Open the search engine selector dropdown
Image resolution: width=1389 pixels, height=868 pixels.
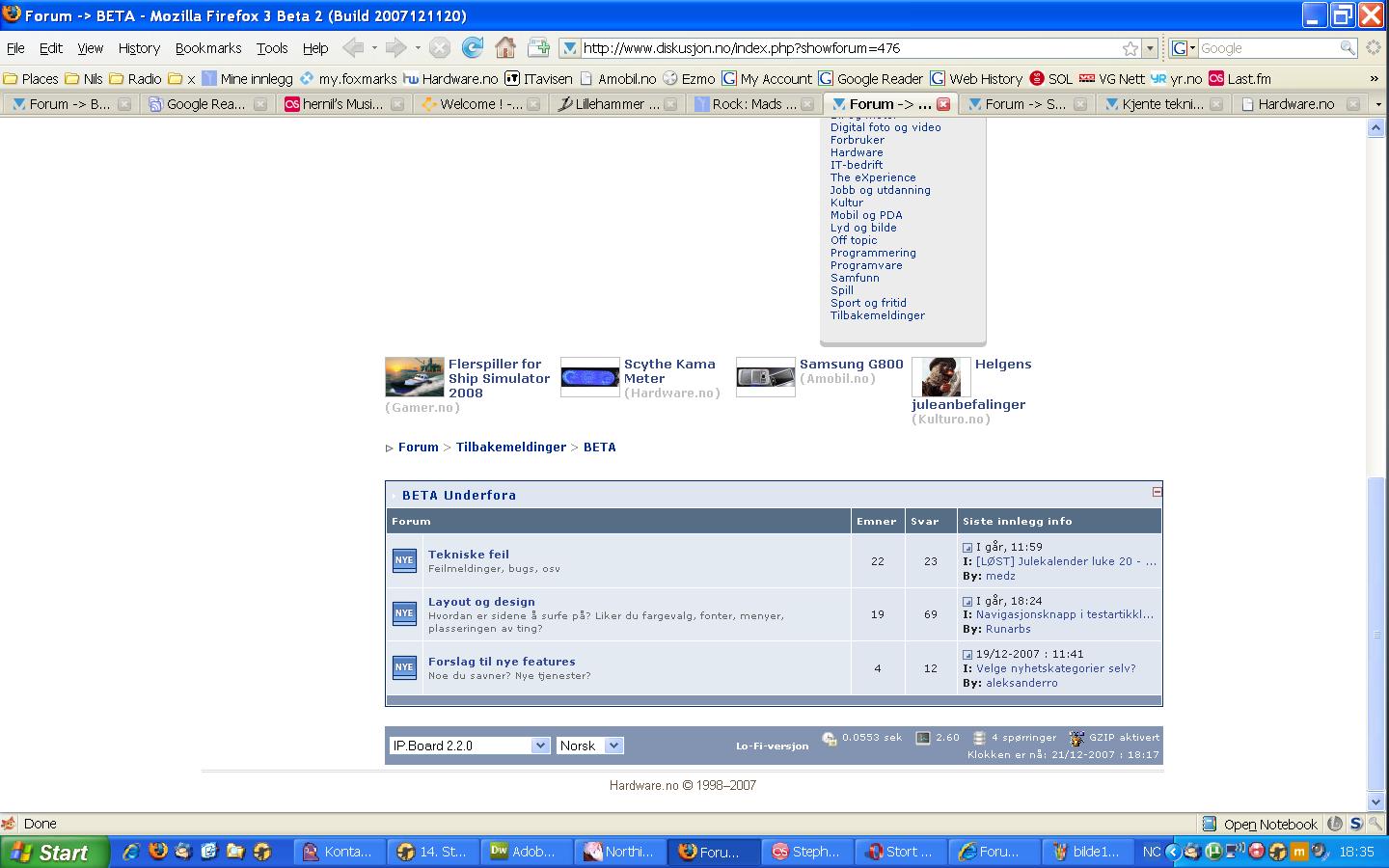coord(1184,48)
